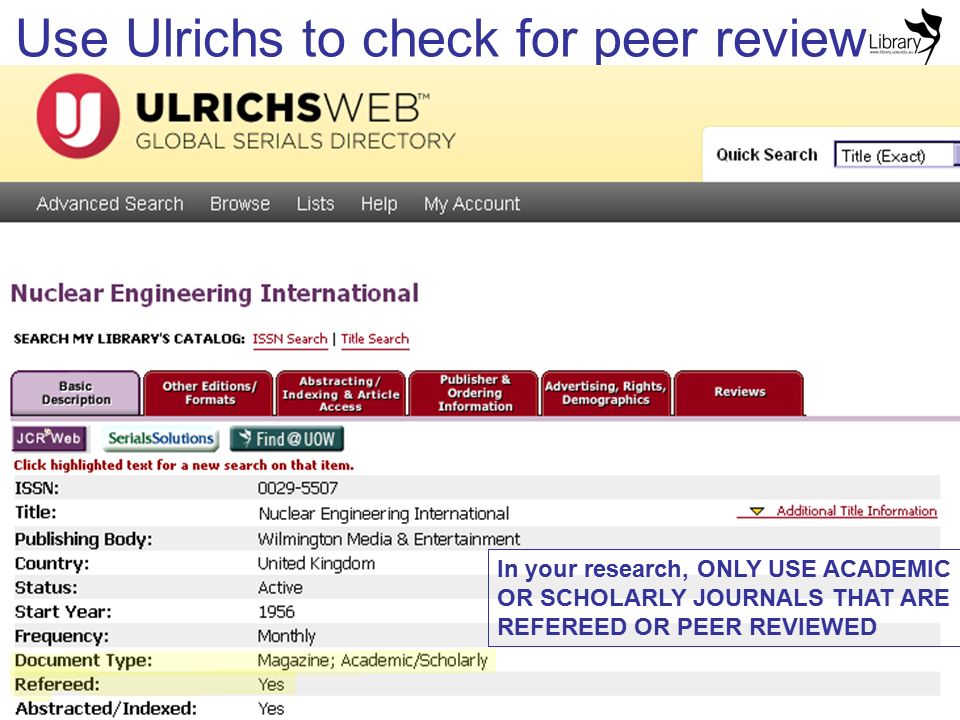Click the Additional Title Information link
The height and width of the screenshot is (720, 960).
(857, 511)
